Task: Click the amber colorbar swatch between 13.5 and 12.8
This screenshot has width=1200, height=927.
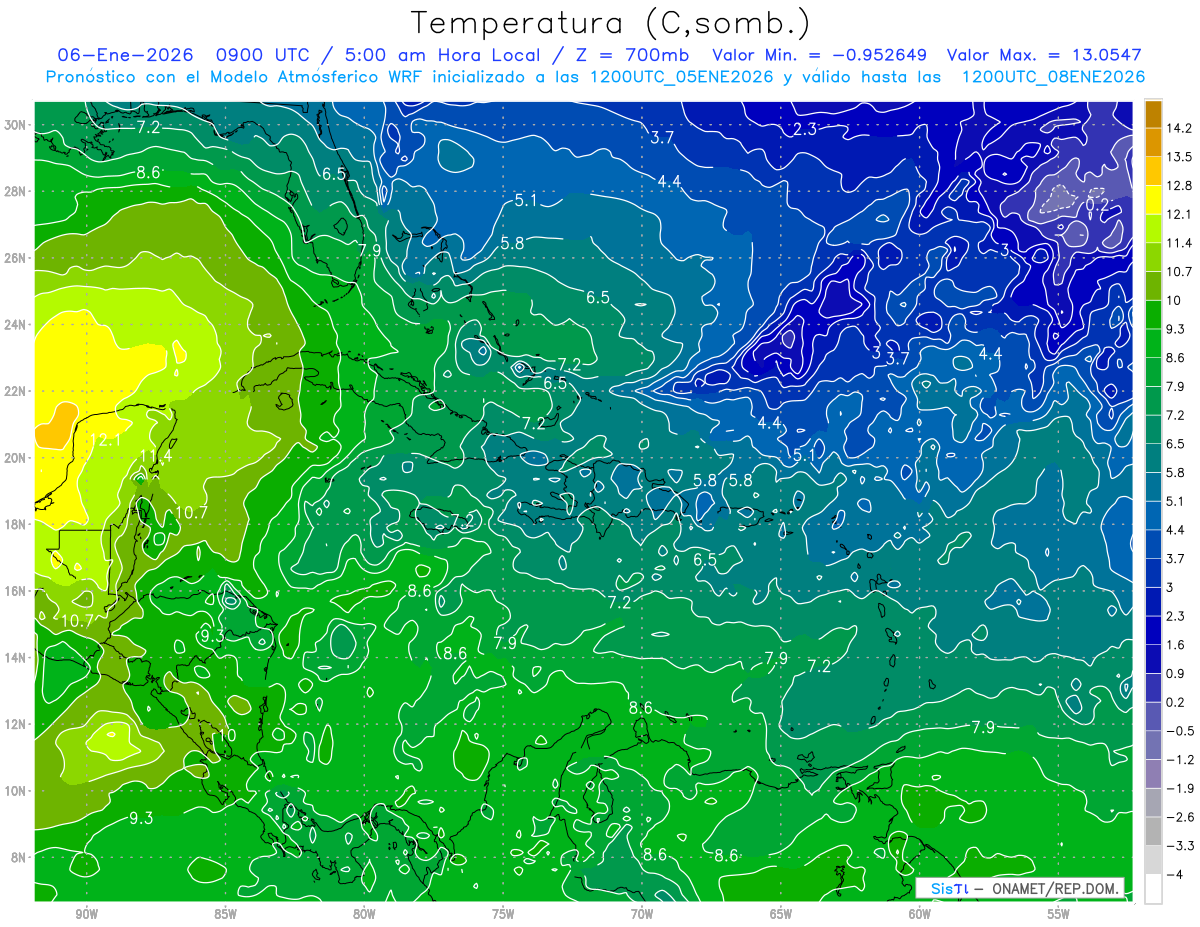Action: [1153, 170]
